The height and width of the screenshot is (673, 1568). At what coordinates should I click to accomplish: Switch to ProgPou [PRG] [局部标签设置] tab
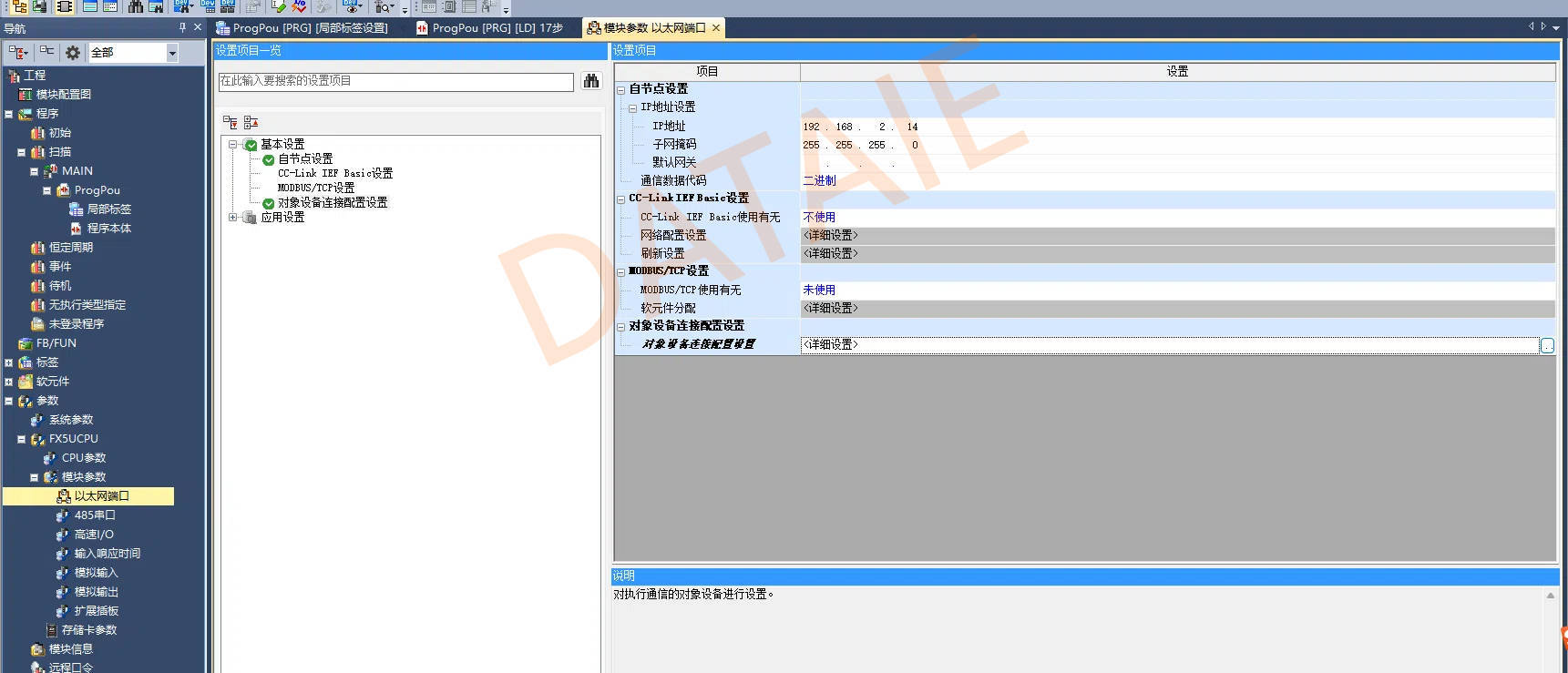click(302, 28)
